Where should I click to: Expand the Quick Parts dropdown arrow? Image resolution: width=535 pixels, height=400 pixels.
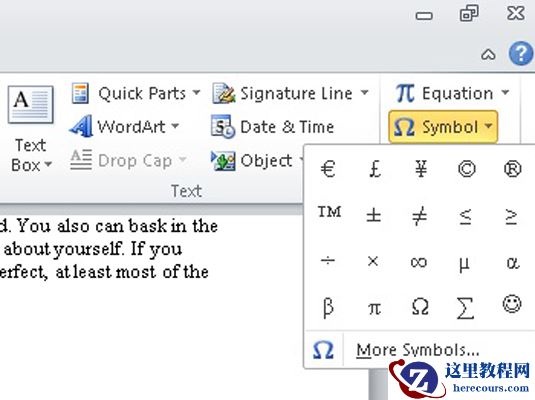point(196,92)
